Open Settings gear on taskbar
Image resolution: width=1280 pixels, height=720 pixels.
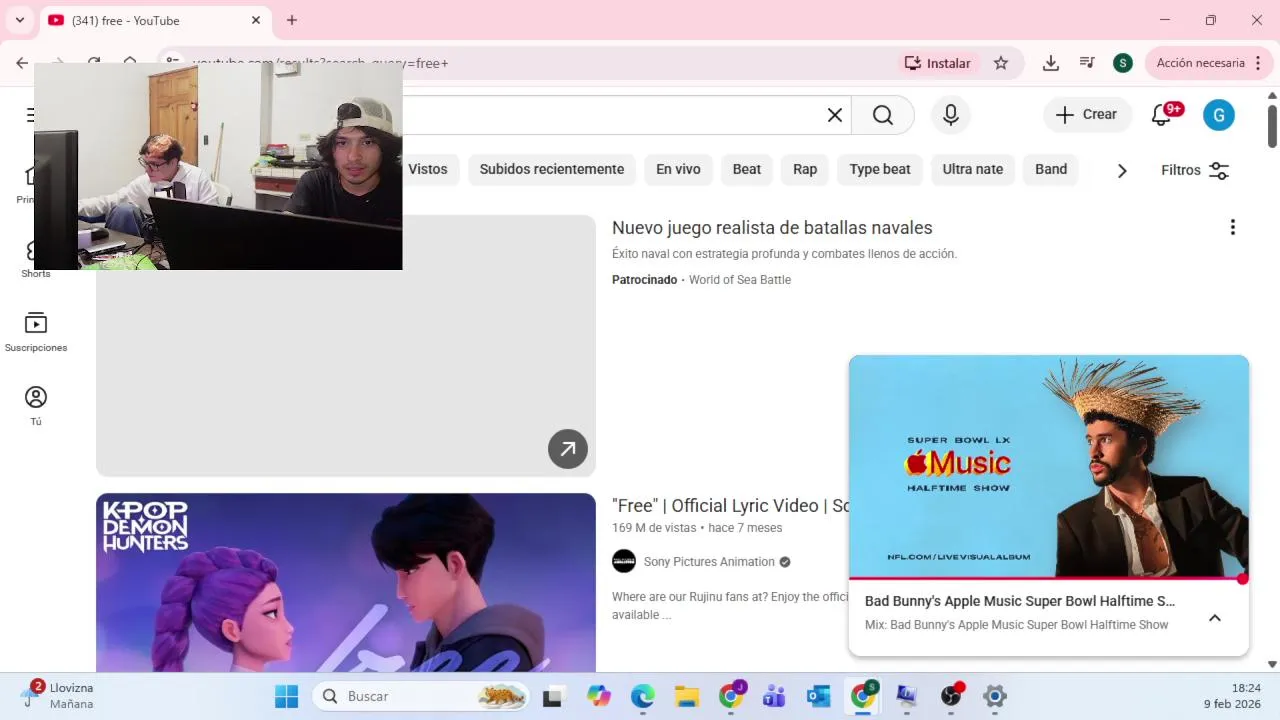pyautogui.click(x=994, y=696)
